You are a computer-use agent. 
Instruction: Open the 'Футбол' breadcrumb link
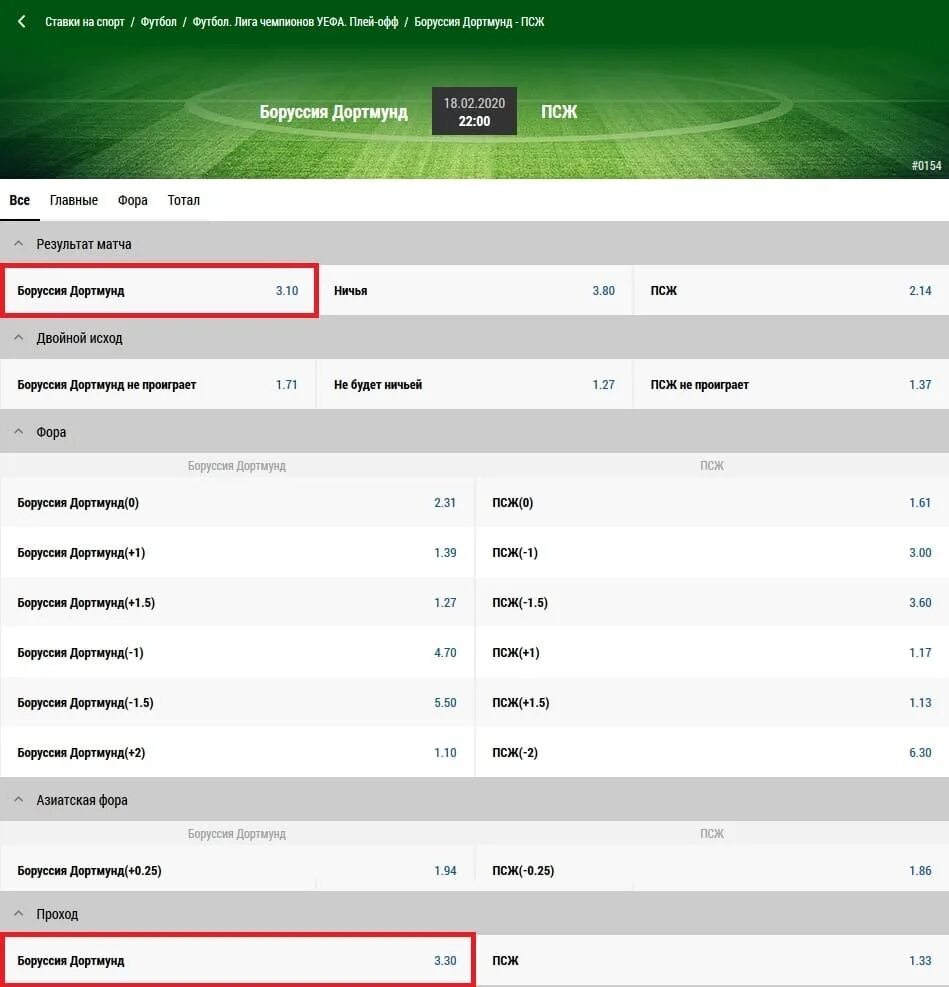159,22
